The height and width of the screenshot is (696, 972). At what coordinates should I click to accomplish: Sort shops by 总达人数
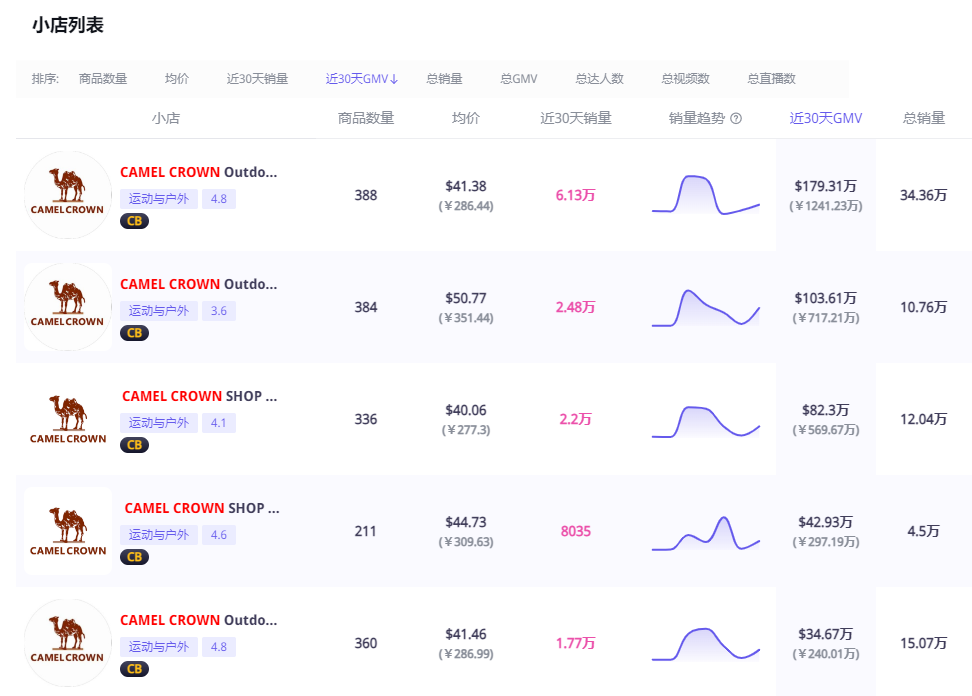[x=599, y=79]
